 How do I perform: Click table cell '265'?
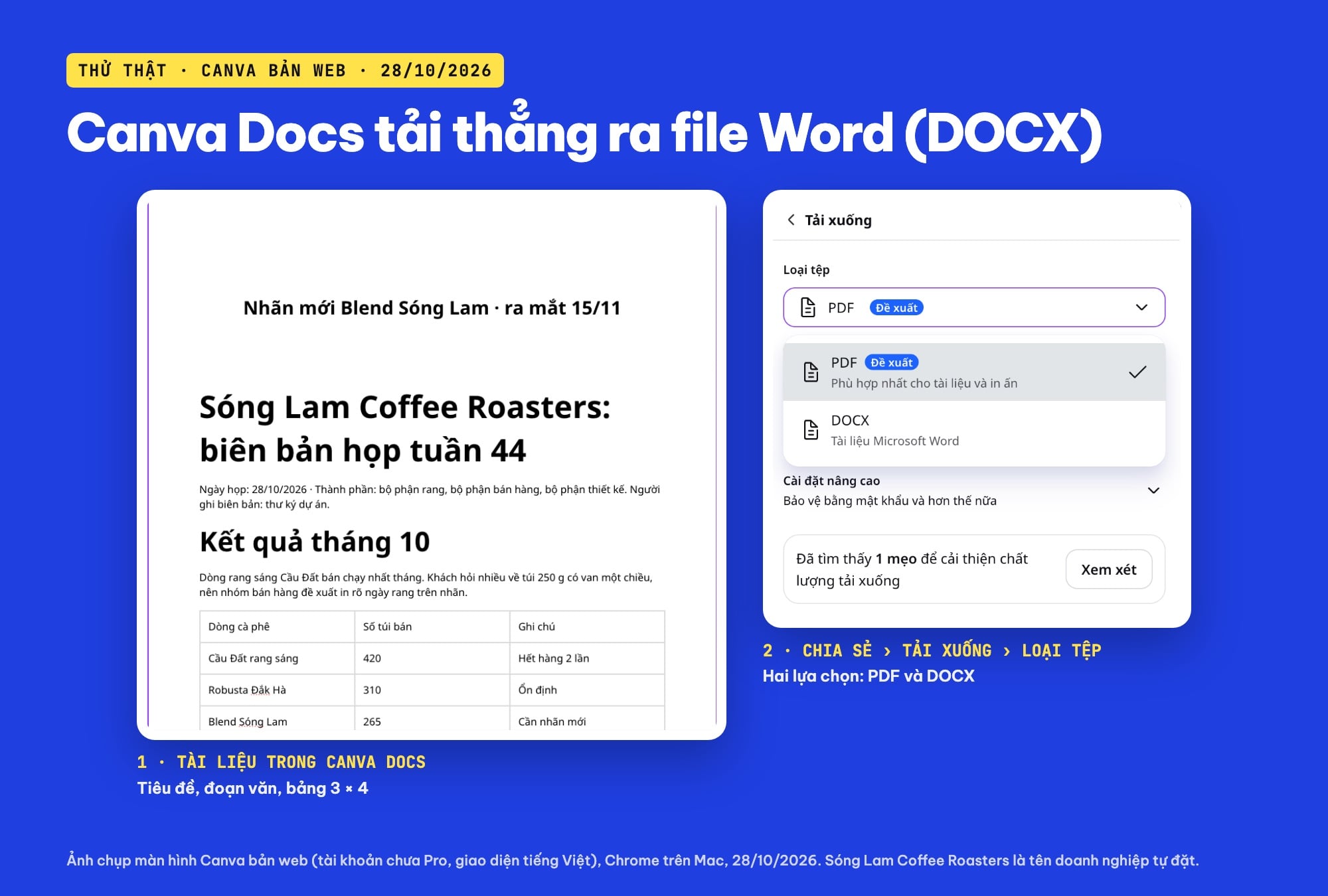(x=432, y=719)
